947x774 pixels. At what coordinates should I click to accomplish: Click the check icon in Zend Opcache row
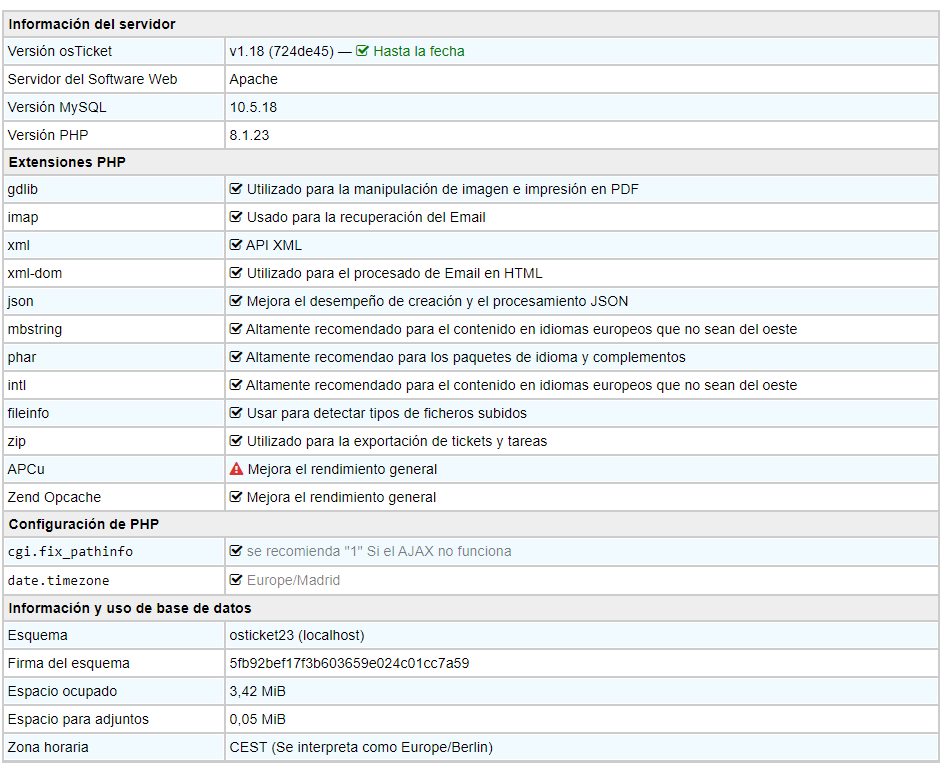(x=236, y=497)
